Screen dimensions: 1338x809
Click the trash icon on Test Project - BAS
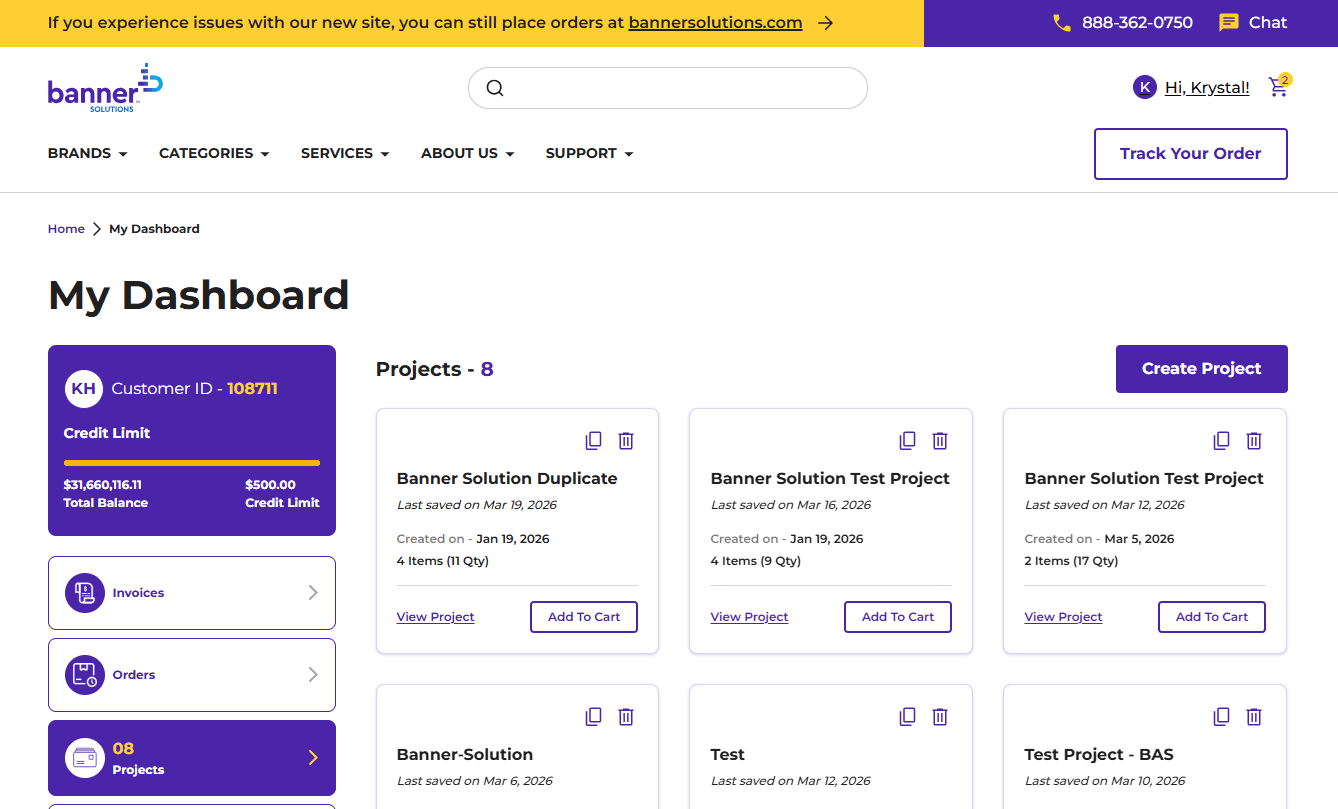pos(1254,716)
